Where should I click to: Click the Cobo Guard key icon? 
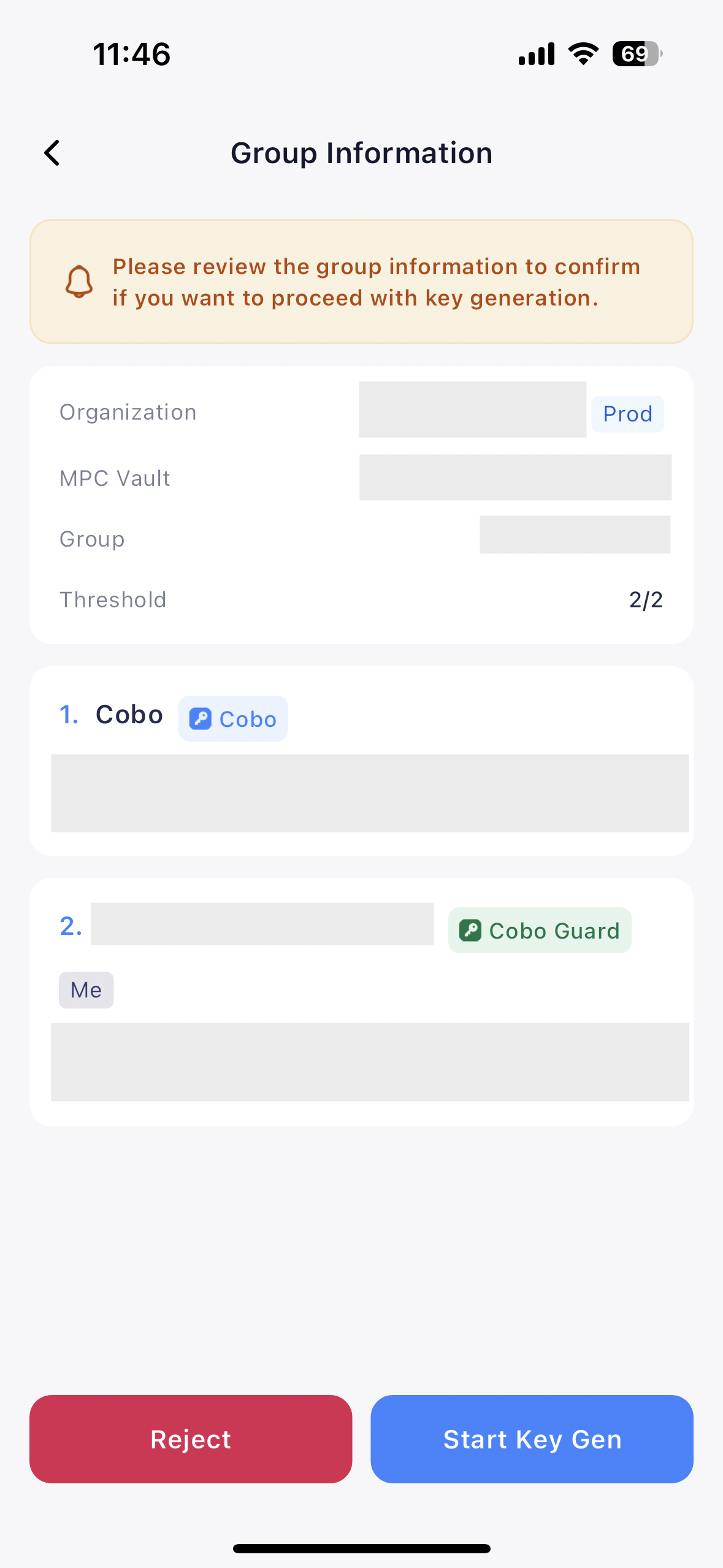470,930
